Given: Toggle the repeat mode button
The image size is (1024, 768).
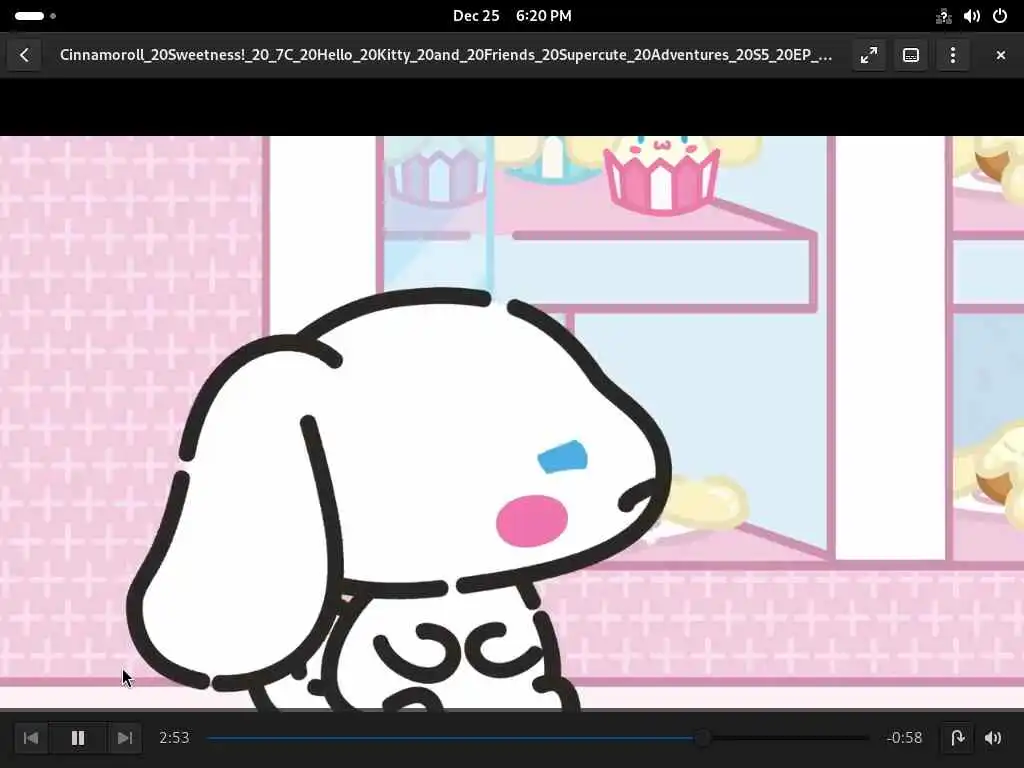Looking at the screenshot, I should pyautogui.click(x=957, y=738).
